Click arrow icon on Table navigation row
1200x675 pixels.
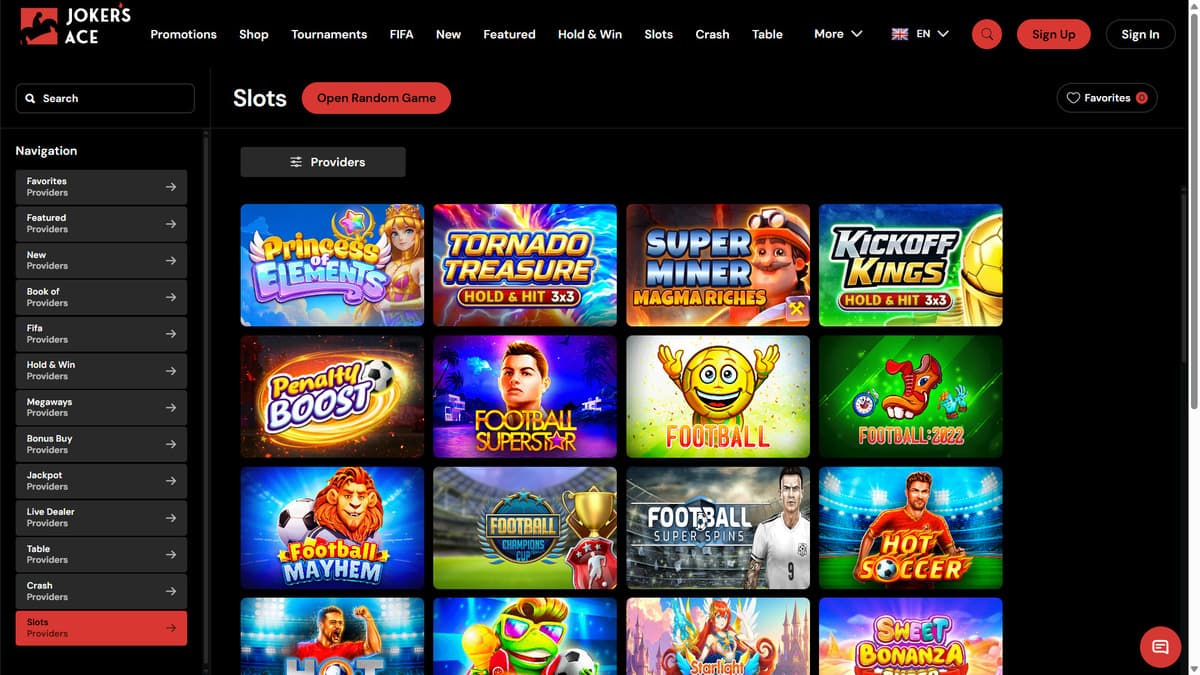pyautogui.click(x=171, y=555)
